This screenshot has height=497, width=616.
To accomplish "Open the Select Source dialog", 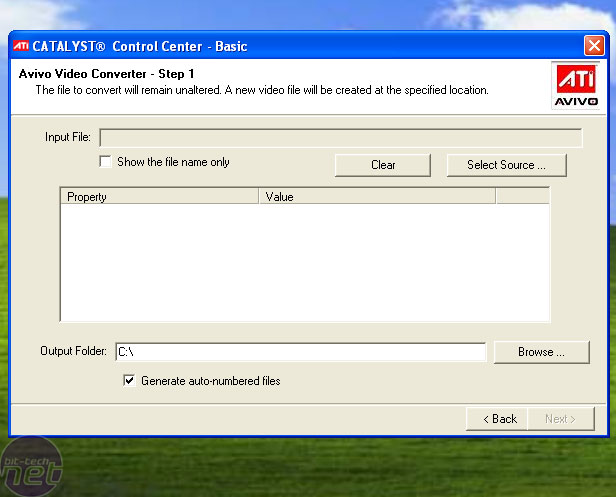I will (506, 165).
